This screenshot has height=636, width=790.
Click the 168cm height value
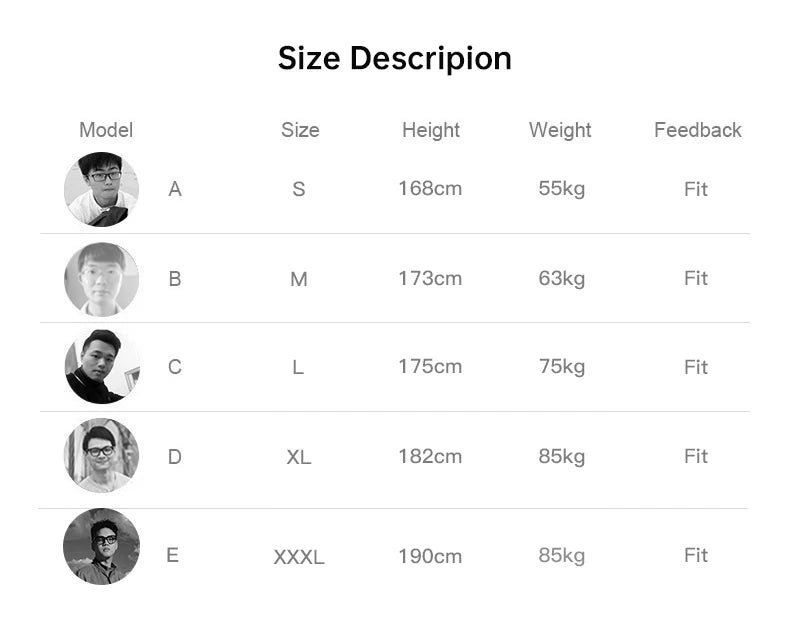coord(430,188)
